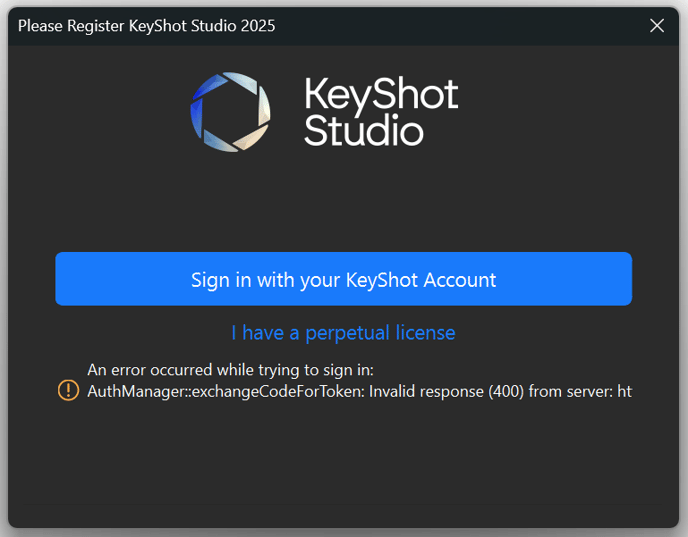This screenshot has height=537, width=688.
Task: Click the "(400)" response code in the error
Action: [x=506, y=391]
